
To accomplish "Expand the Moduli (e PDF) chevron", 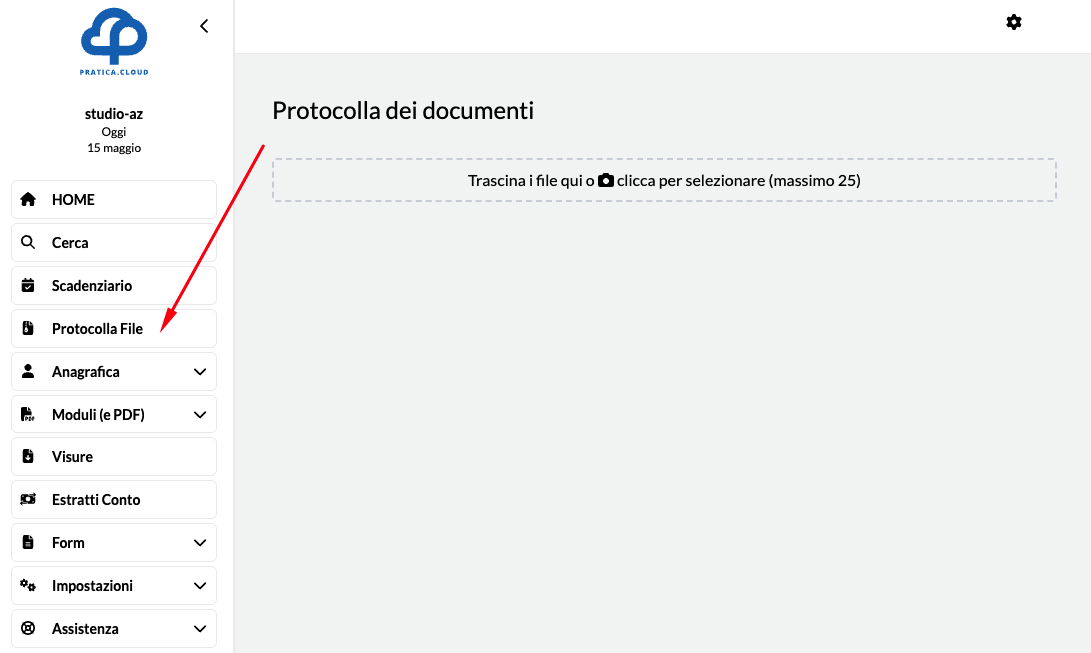I will [x=200, y=415].
